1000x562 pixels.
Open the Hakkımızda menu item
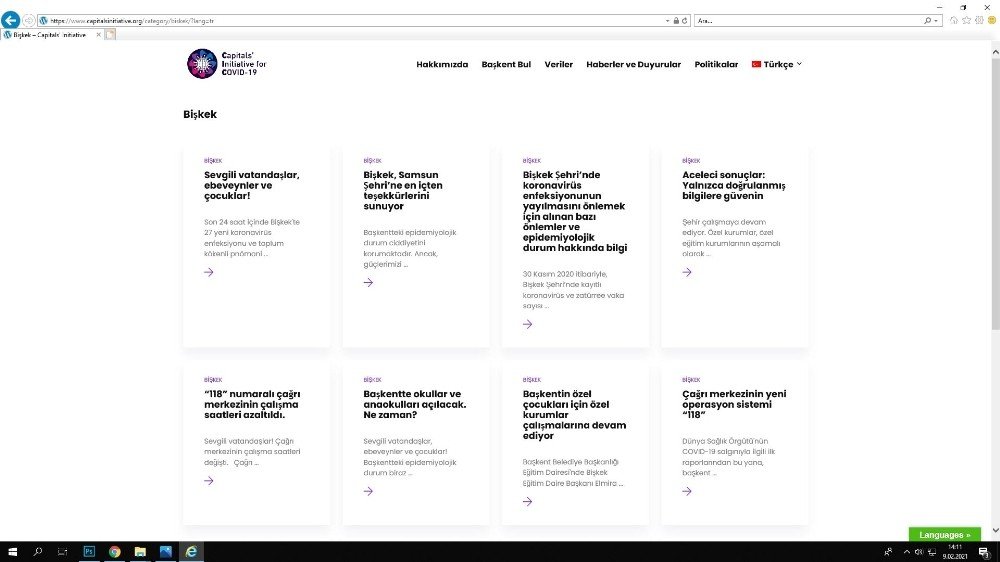pos(442,64)
